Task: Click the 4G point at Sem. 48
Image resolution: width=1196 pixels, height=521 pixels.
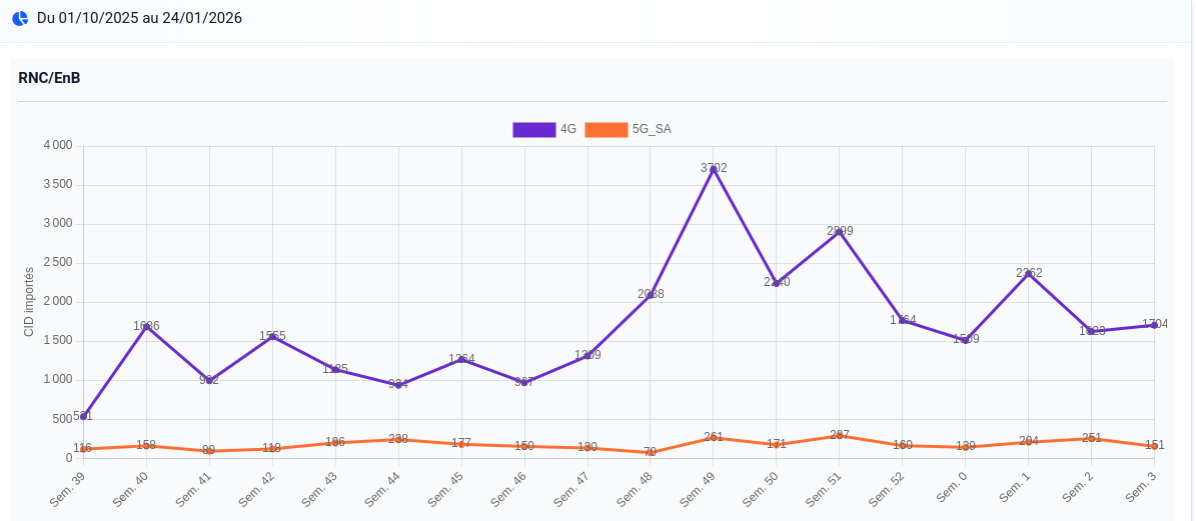Action: (x=650, y=295)
